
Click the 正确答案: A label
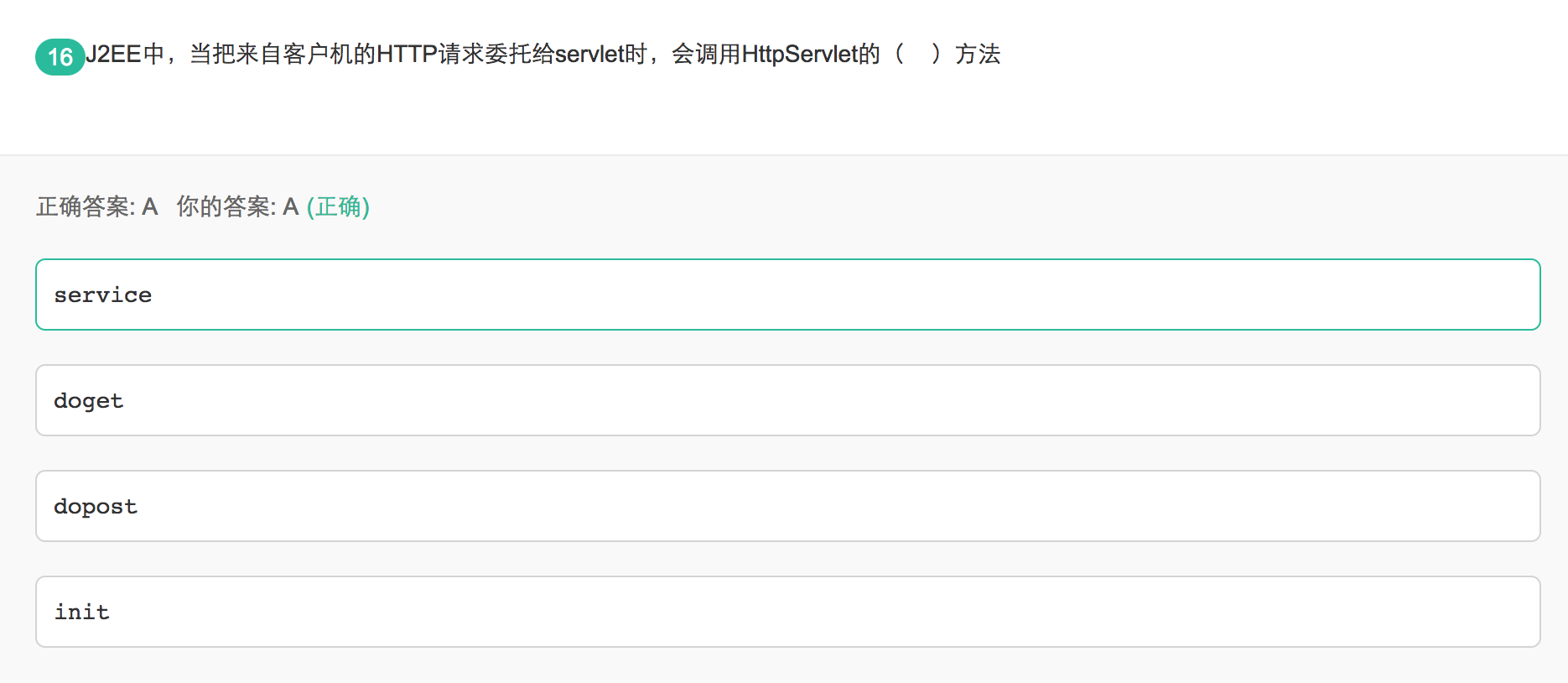pyautogui.click(x=96, y=206)
